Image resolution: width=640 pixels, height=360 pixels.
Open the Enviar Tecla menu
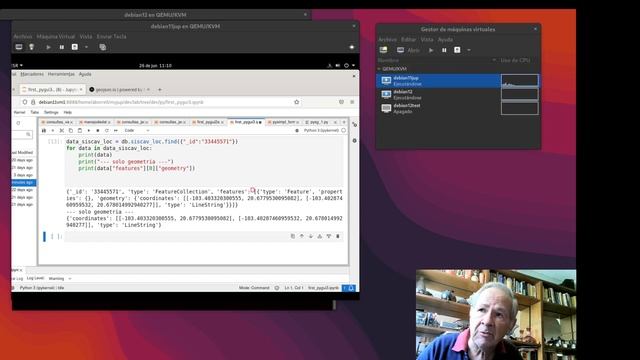pos(111,36)
